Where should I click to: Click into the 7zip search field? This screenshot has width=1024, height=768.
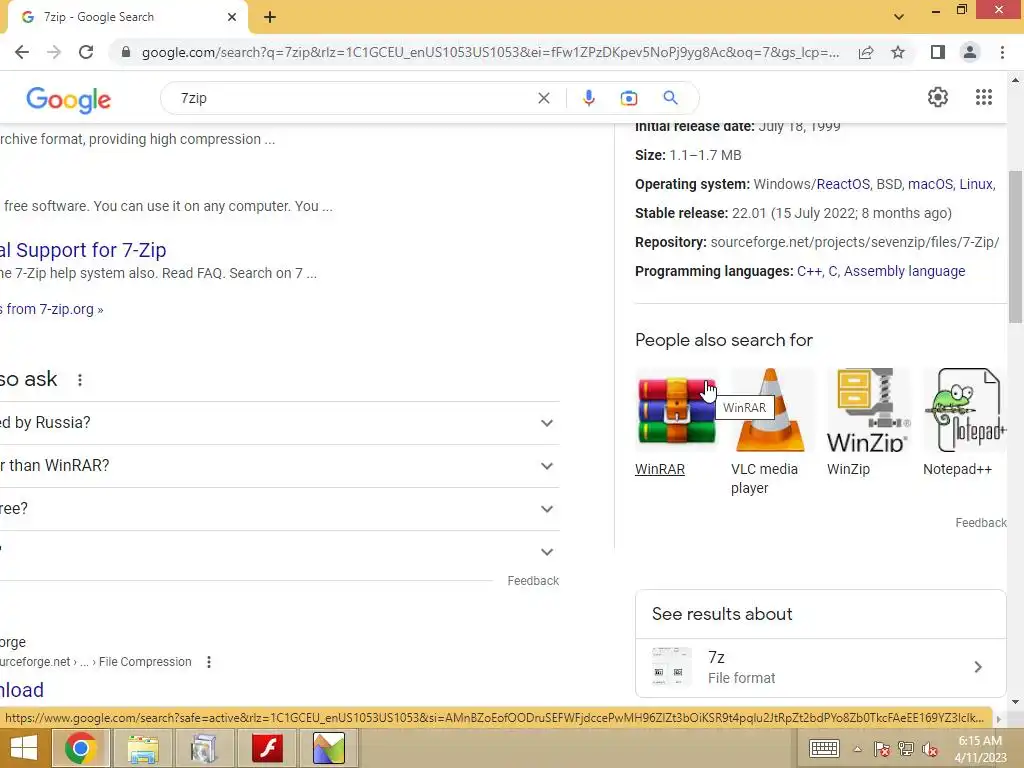coord(353,98)
